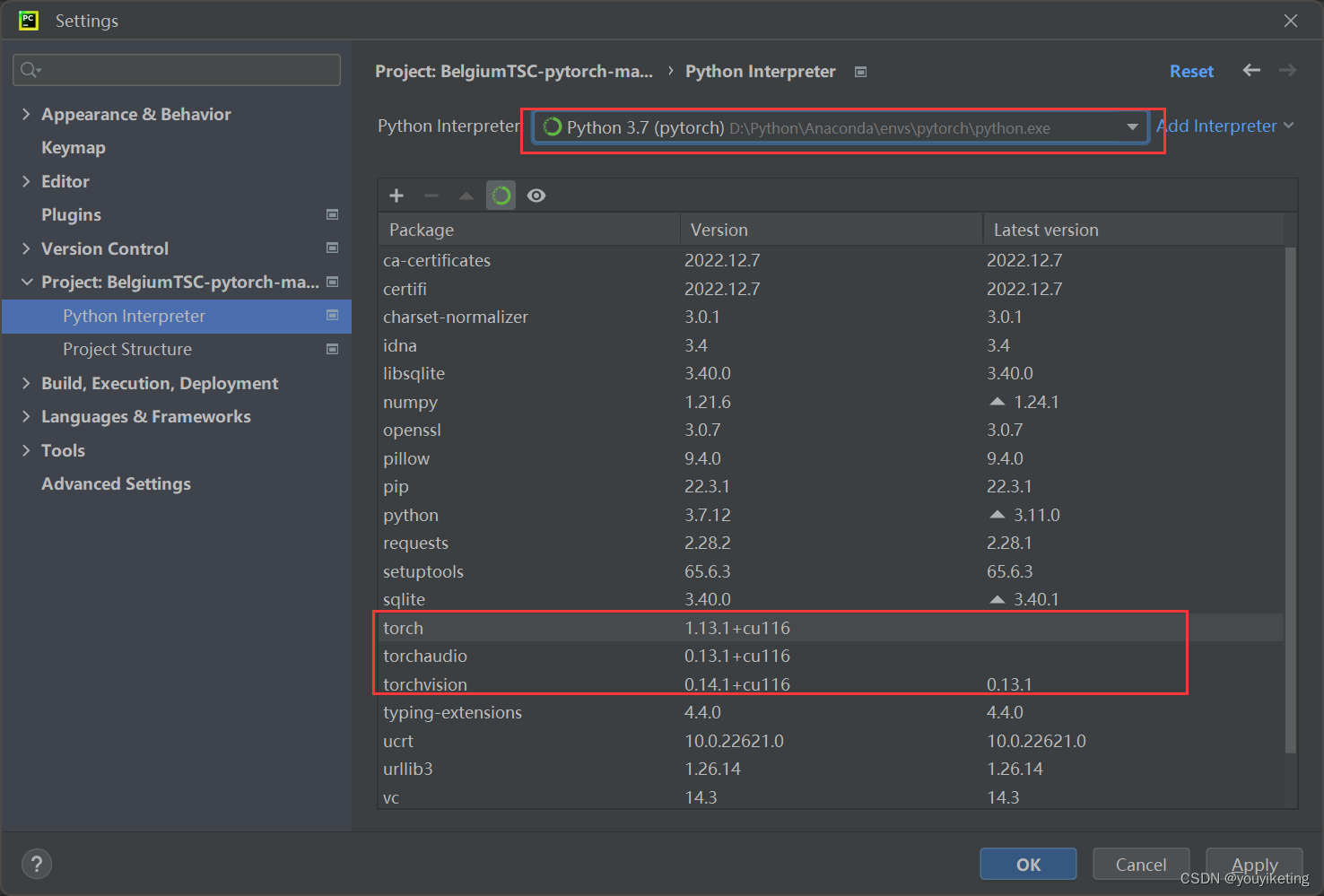
Task: Click the uninstall package minus icon
Action: coord(431,196)
